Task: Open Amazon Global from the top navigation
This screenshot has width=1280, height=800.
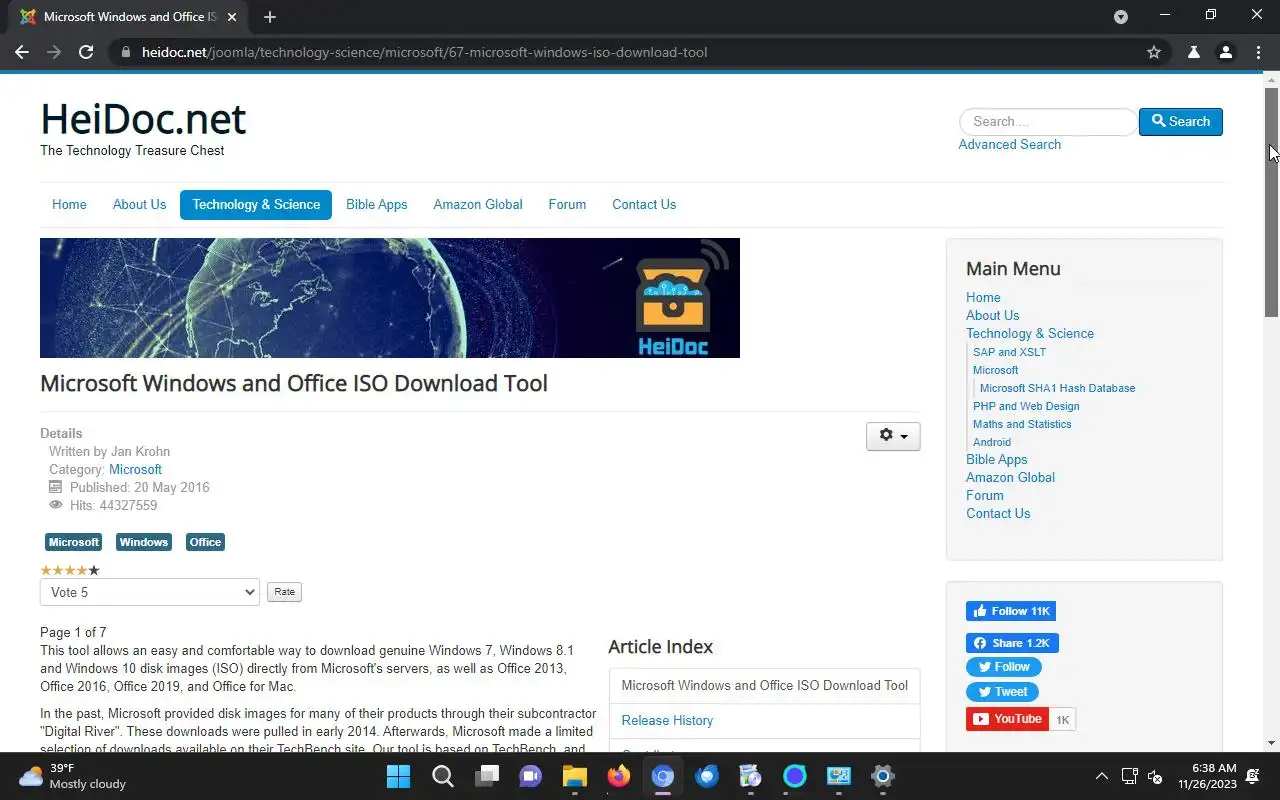Action: pos(478,204)
